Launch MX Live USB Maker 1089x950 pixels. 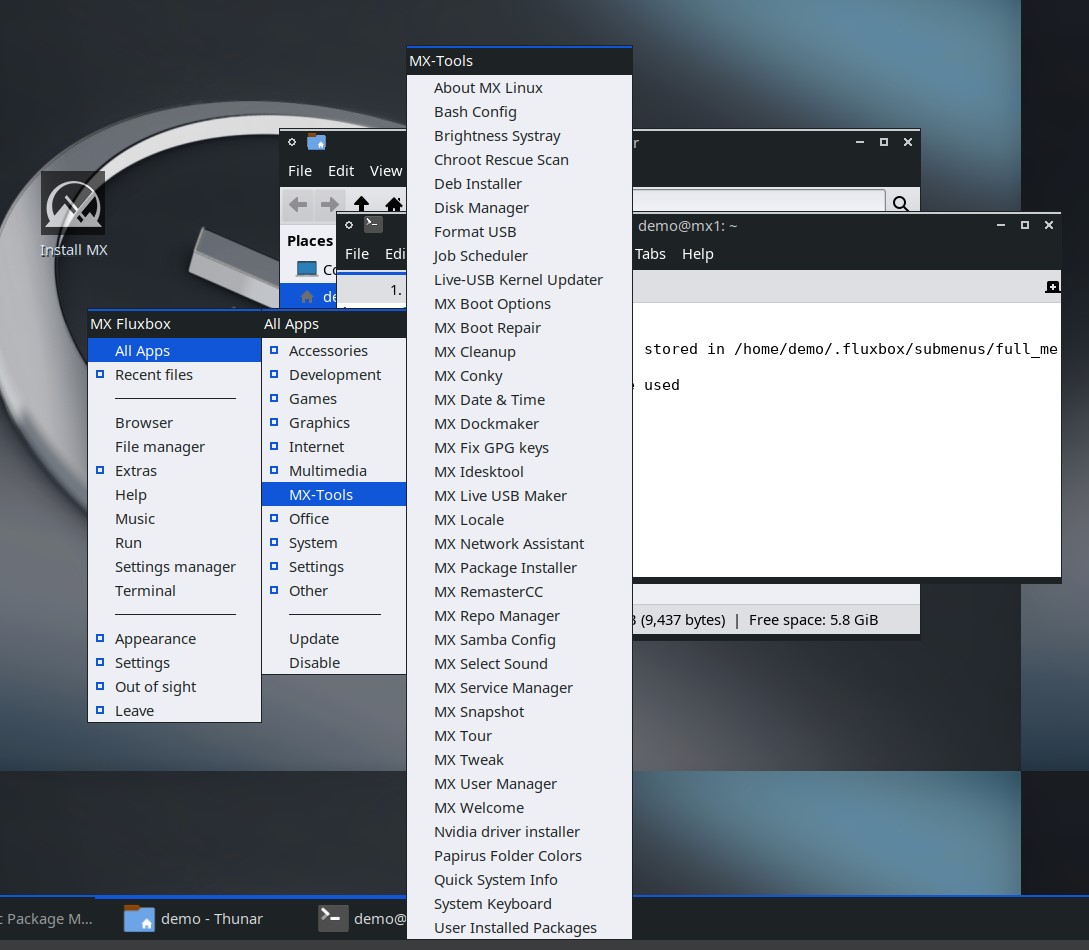point(519,496)
